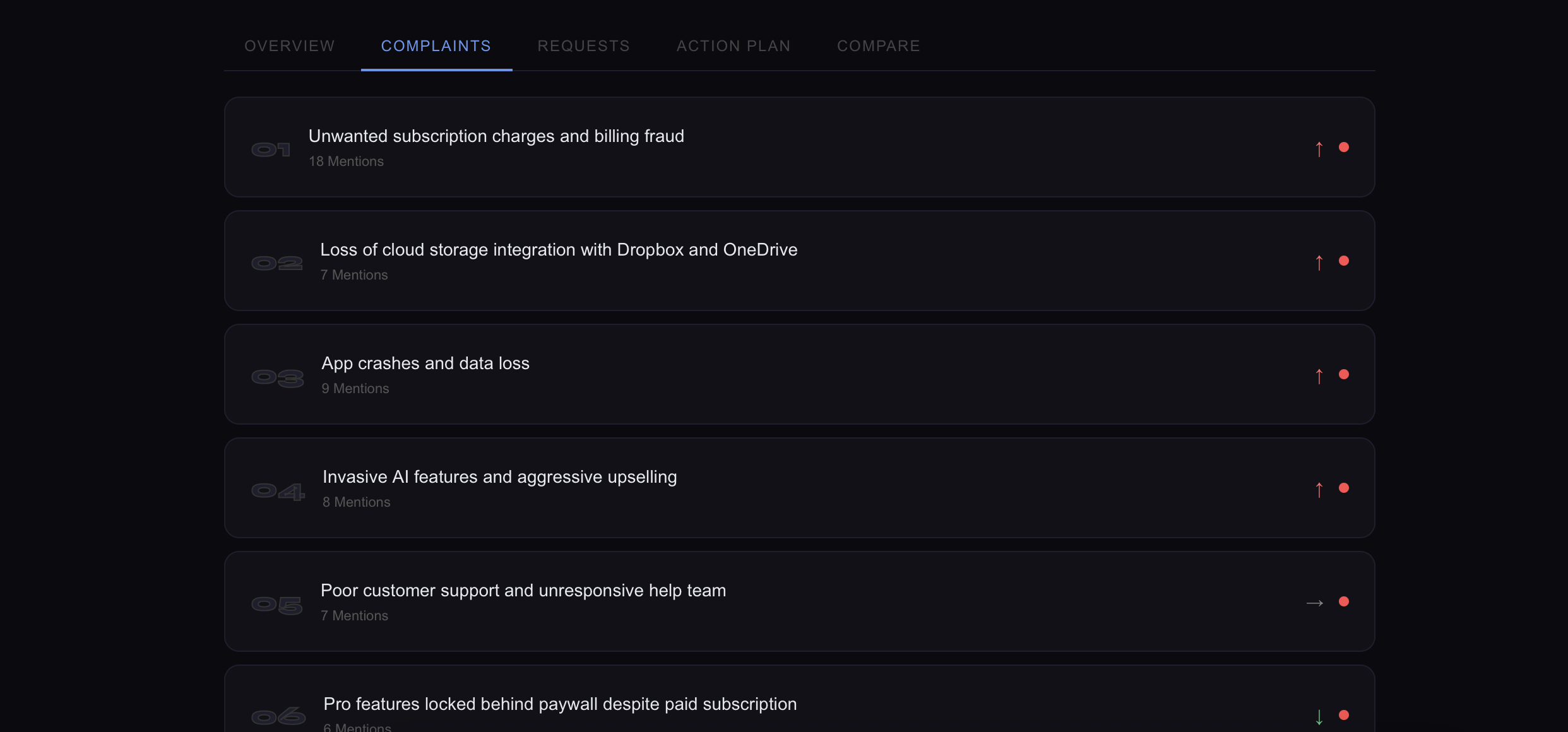
Task: Open 'Unwanted subscription charges and billing fraud' complaint
Action: click(799, 147)
